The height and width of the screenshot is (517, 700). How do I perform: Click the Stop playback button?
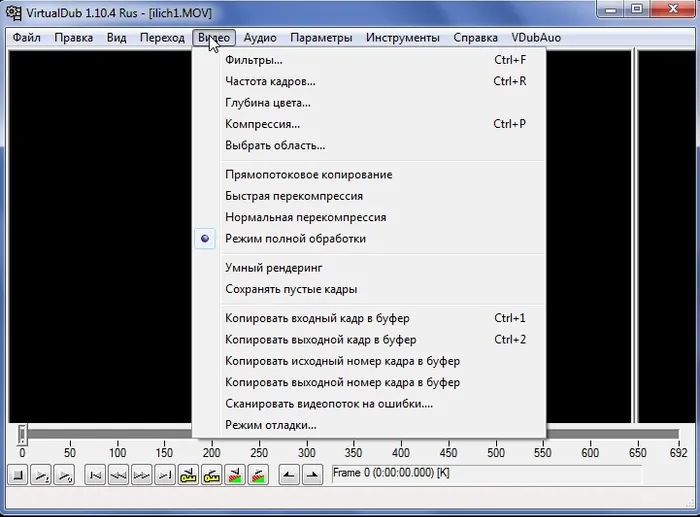(x=18, y=475)
